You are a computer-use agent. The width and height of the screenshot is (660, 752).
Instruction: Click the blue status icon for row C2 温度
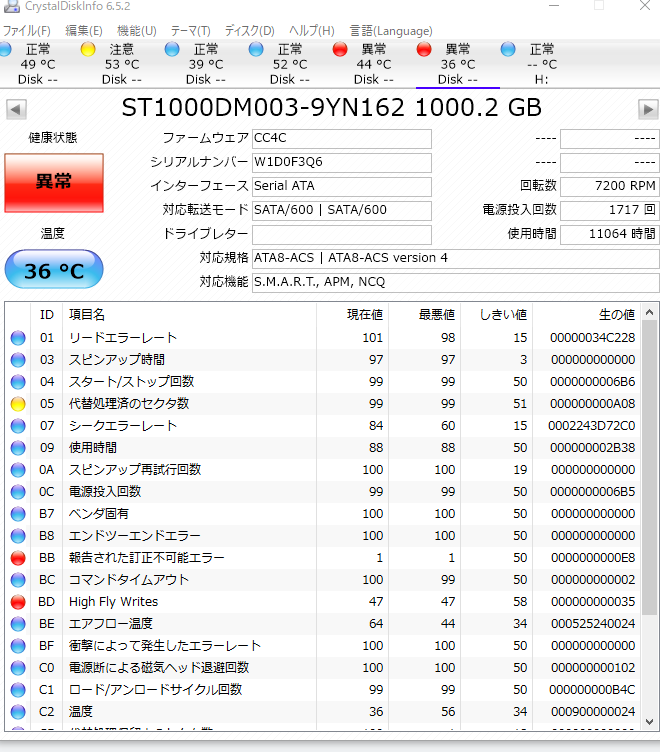pyautogui.click(x=18, y=712)
